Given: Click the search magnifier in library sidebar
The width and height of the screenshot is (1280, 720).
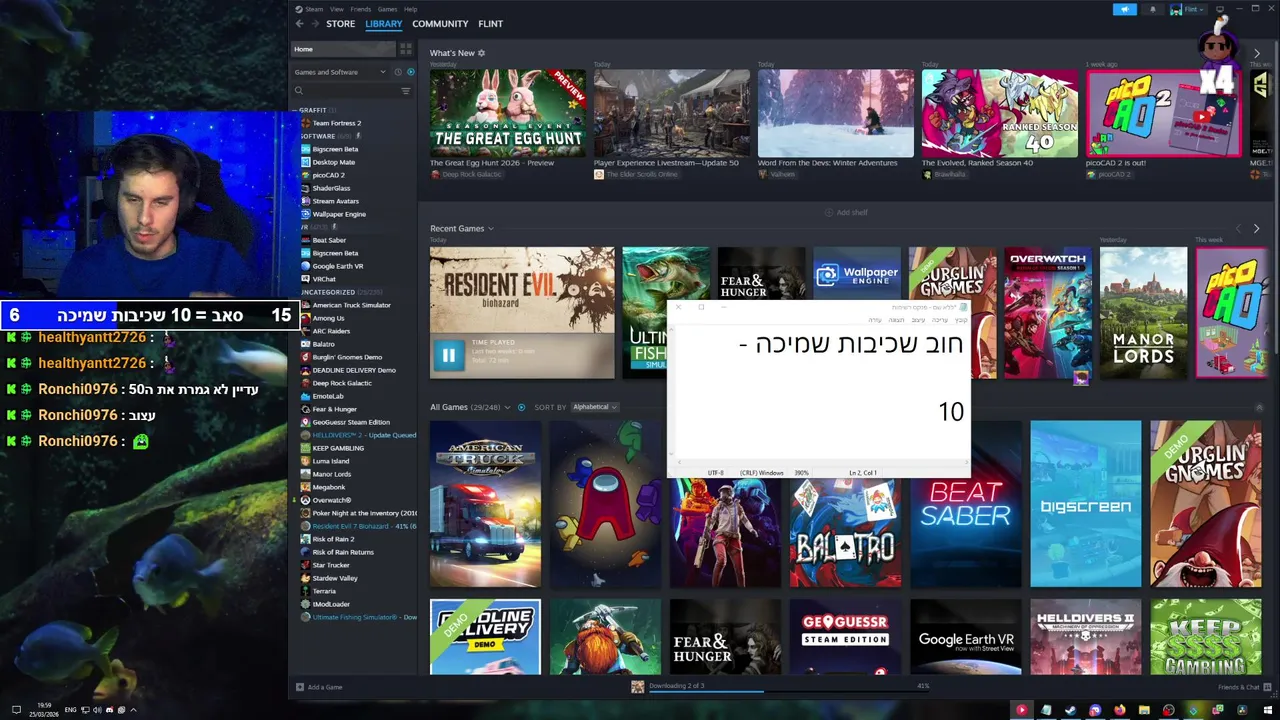Looking at the screenshot, I should (x=298, y=91).
